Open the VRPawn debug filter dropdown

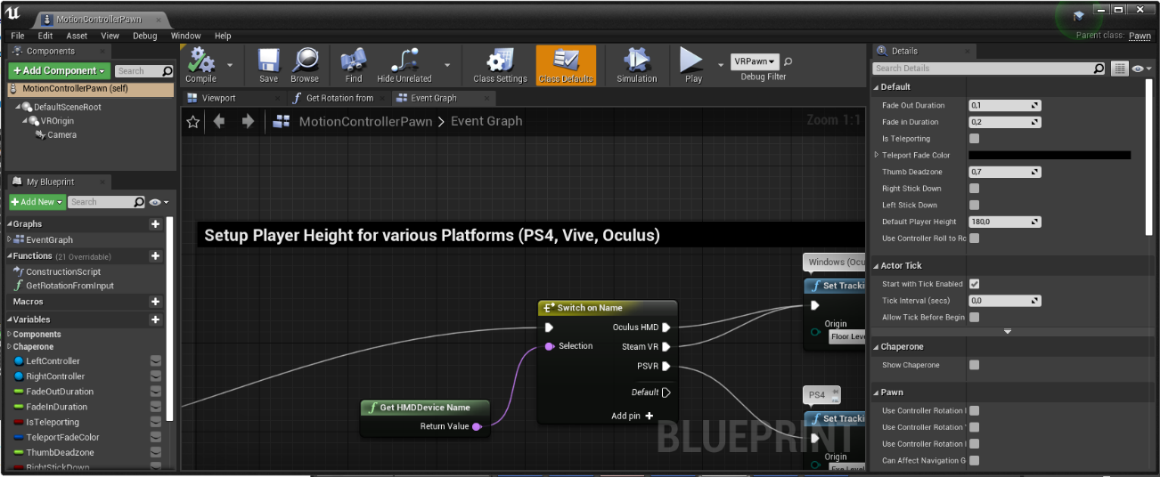[x=755, y=61]
